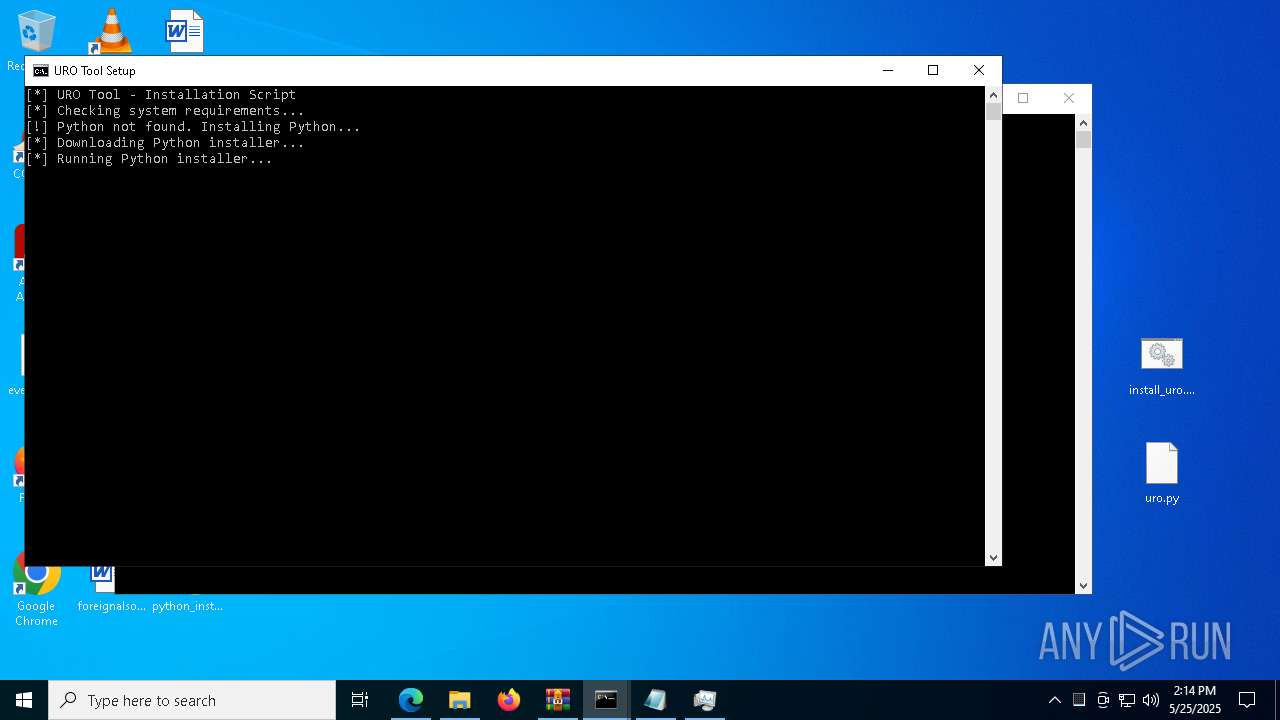Open the clock and date flyout
1280x720 pixels.
pyautogui.click(x=1195, y=700)
